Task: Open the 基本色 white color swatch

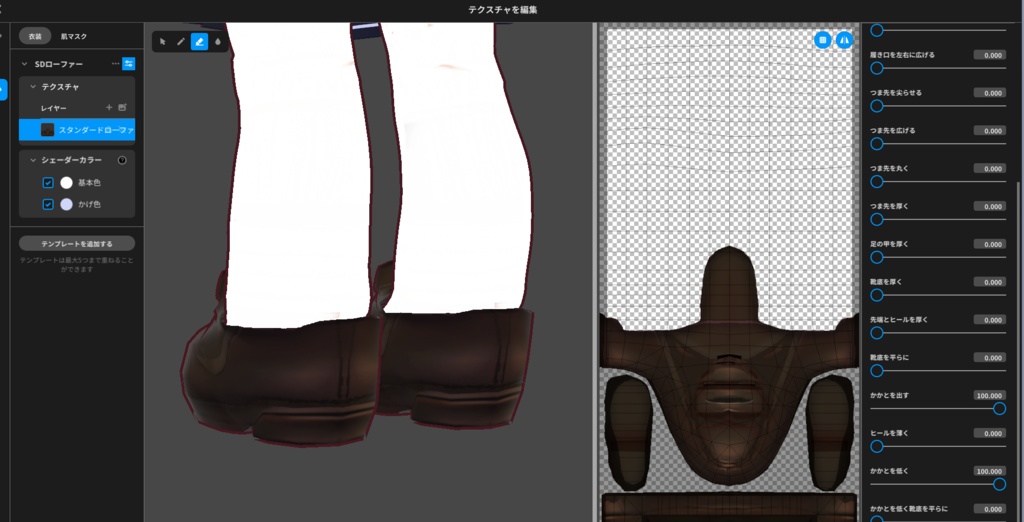Action: pyautogui.click(x=66, y=183)
